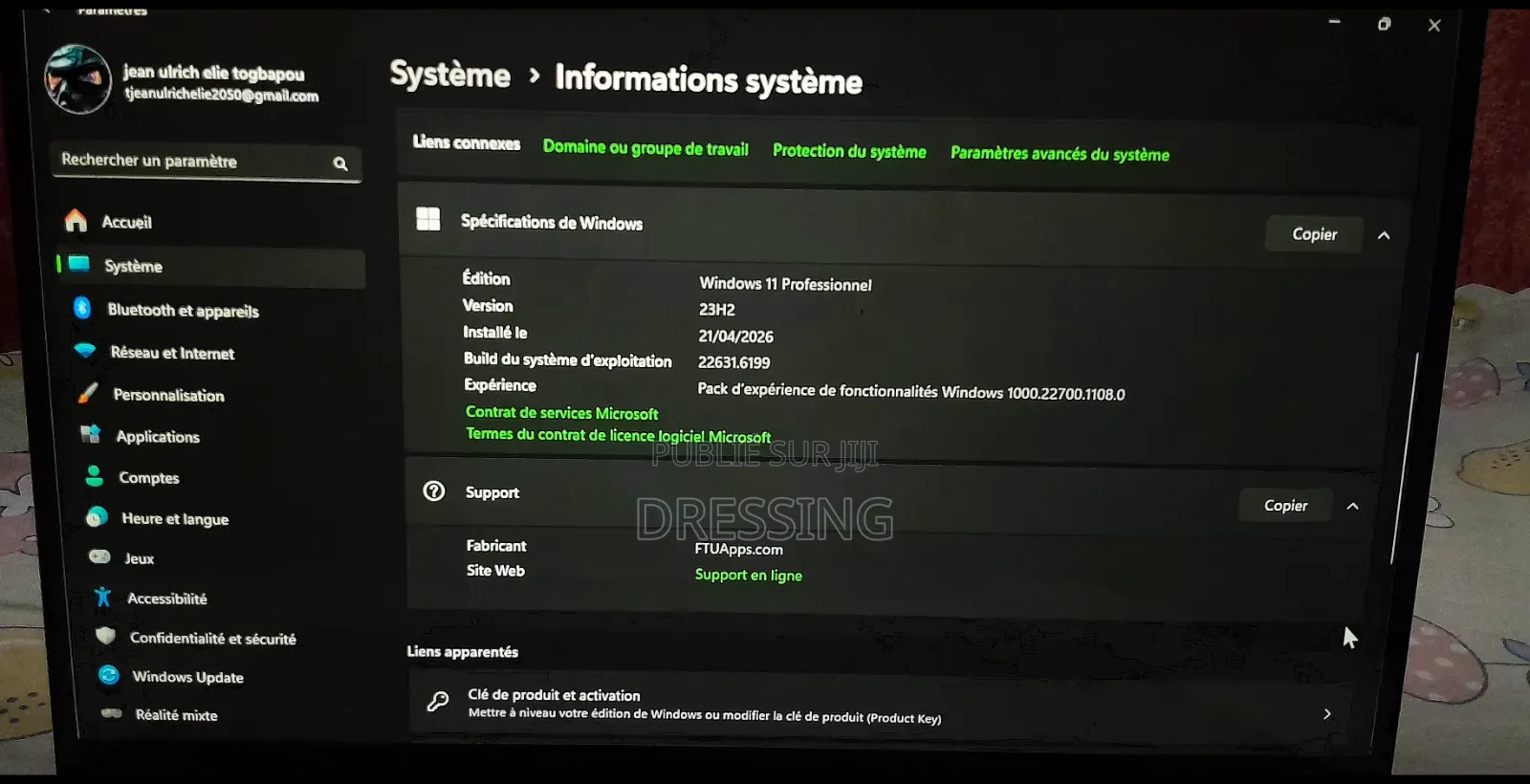Screen dimensions: 1530x784
Task: Open Windows Update sync icon
Action: click(109, 675)
